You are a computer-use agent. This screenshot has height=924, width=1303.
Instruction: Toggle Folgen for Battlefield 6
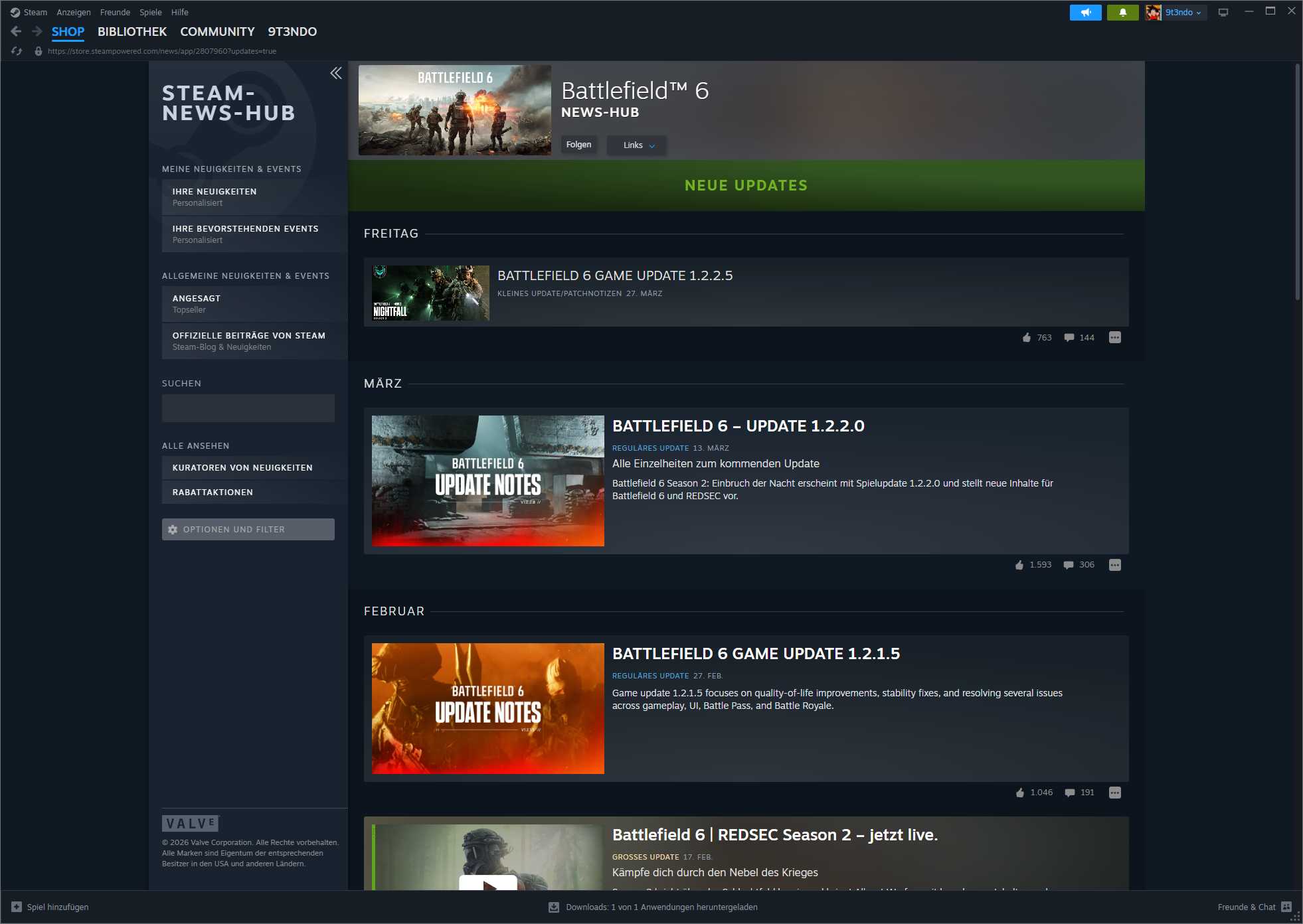pyautogui.click(x=578, y=145)
